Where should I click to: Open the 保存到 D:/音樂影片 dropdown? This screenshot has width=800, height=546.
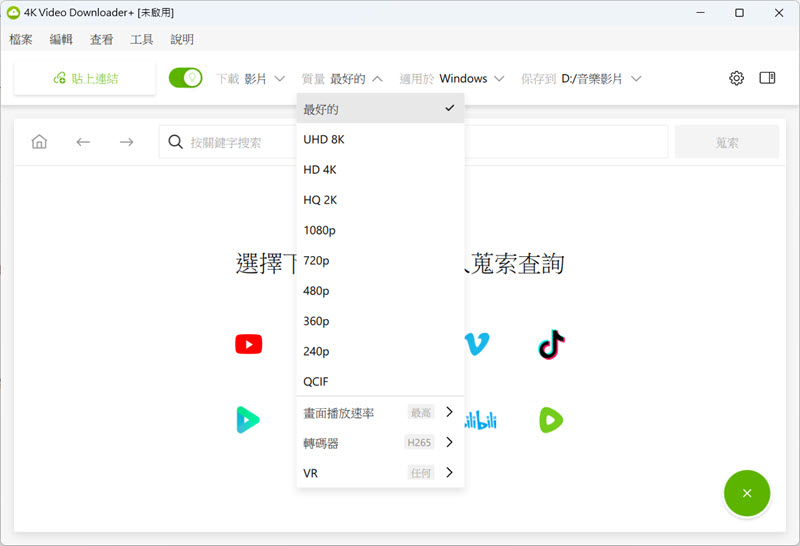[581, 79]
